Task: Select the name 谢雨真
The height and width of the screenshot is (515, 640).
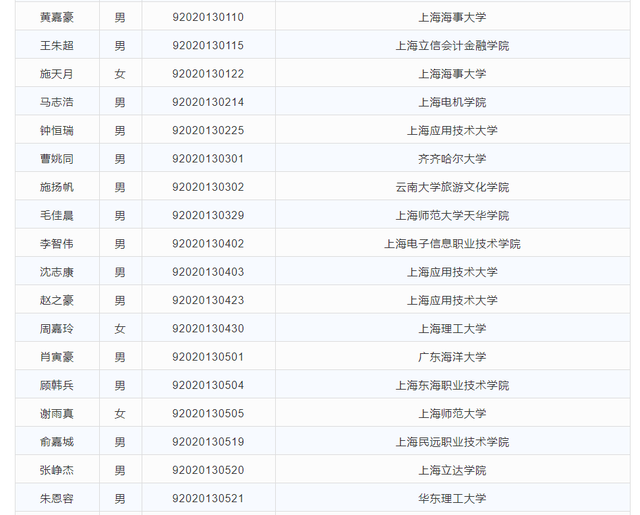Action: 57,414
